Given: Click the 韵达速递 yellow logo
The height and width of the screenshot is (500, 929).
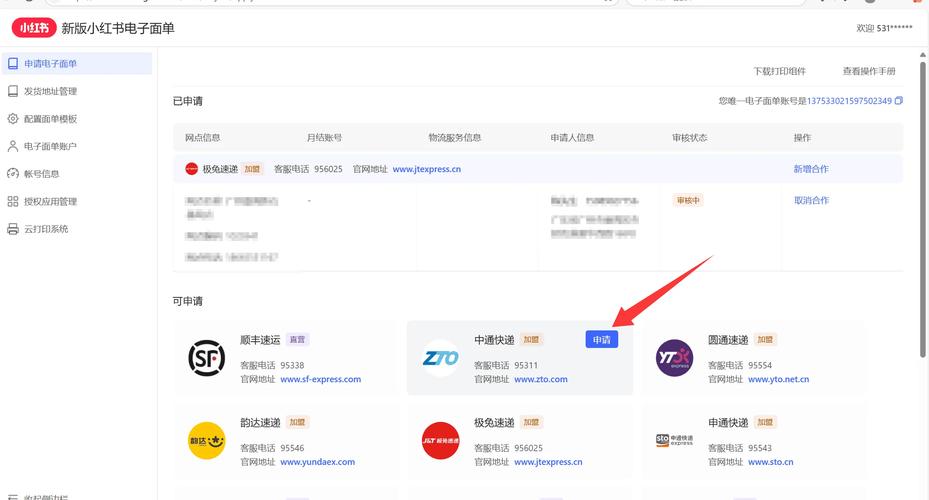Looking at the screenshot, I should (x=206, y=441).
